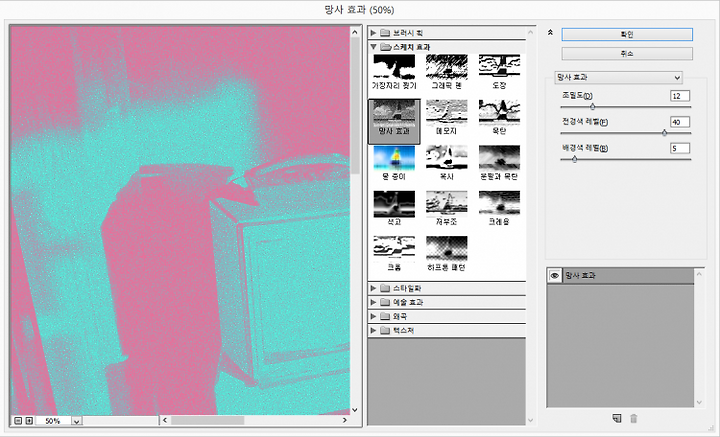Image resolution: width=720 pixels, height=437 pixels.
Task: Select the 저부조 (Bas Relief) filter thumbnail
Action: point(446,203)
